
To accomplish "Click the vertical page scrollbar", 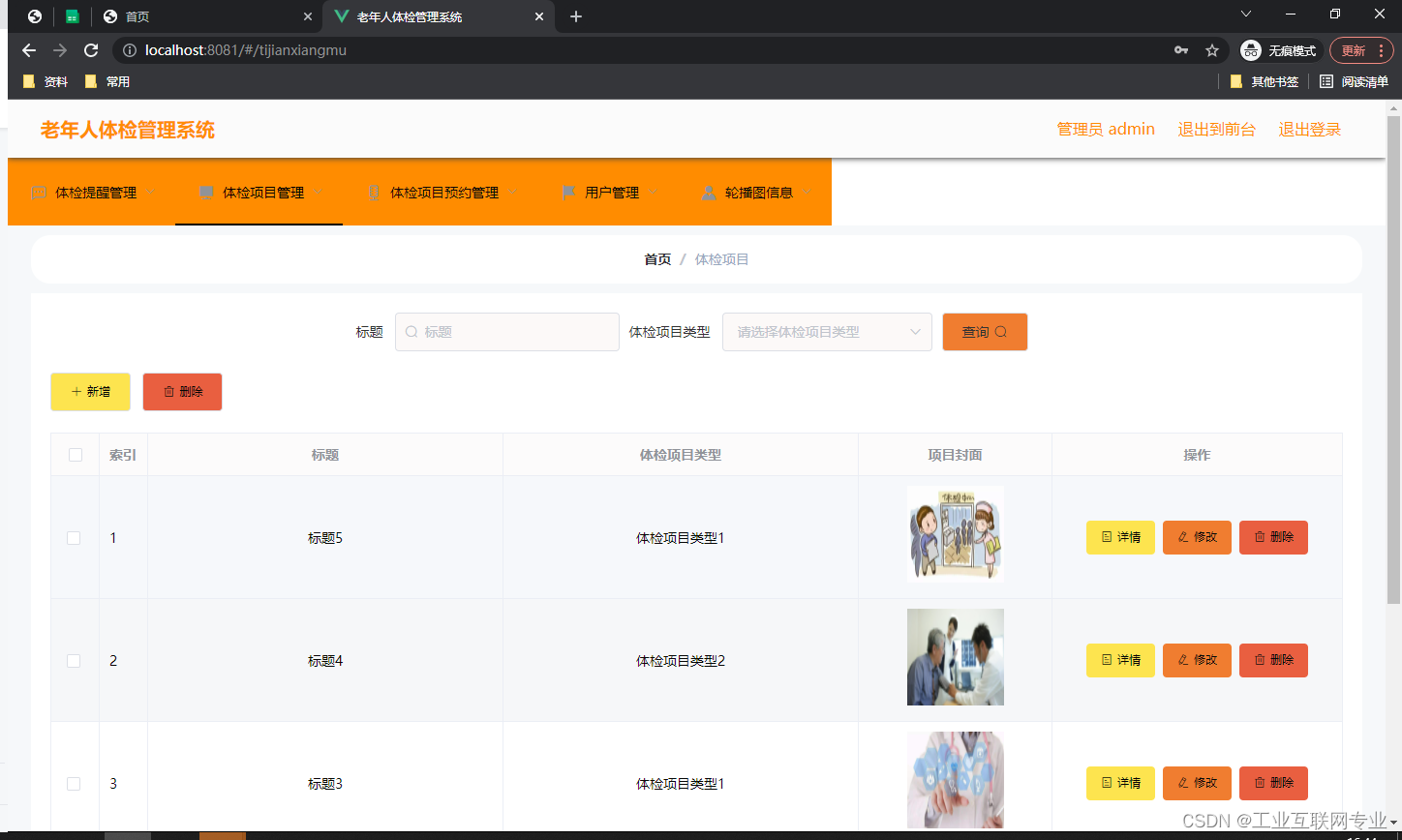I will 1393,358.
